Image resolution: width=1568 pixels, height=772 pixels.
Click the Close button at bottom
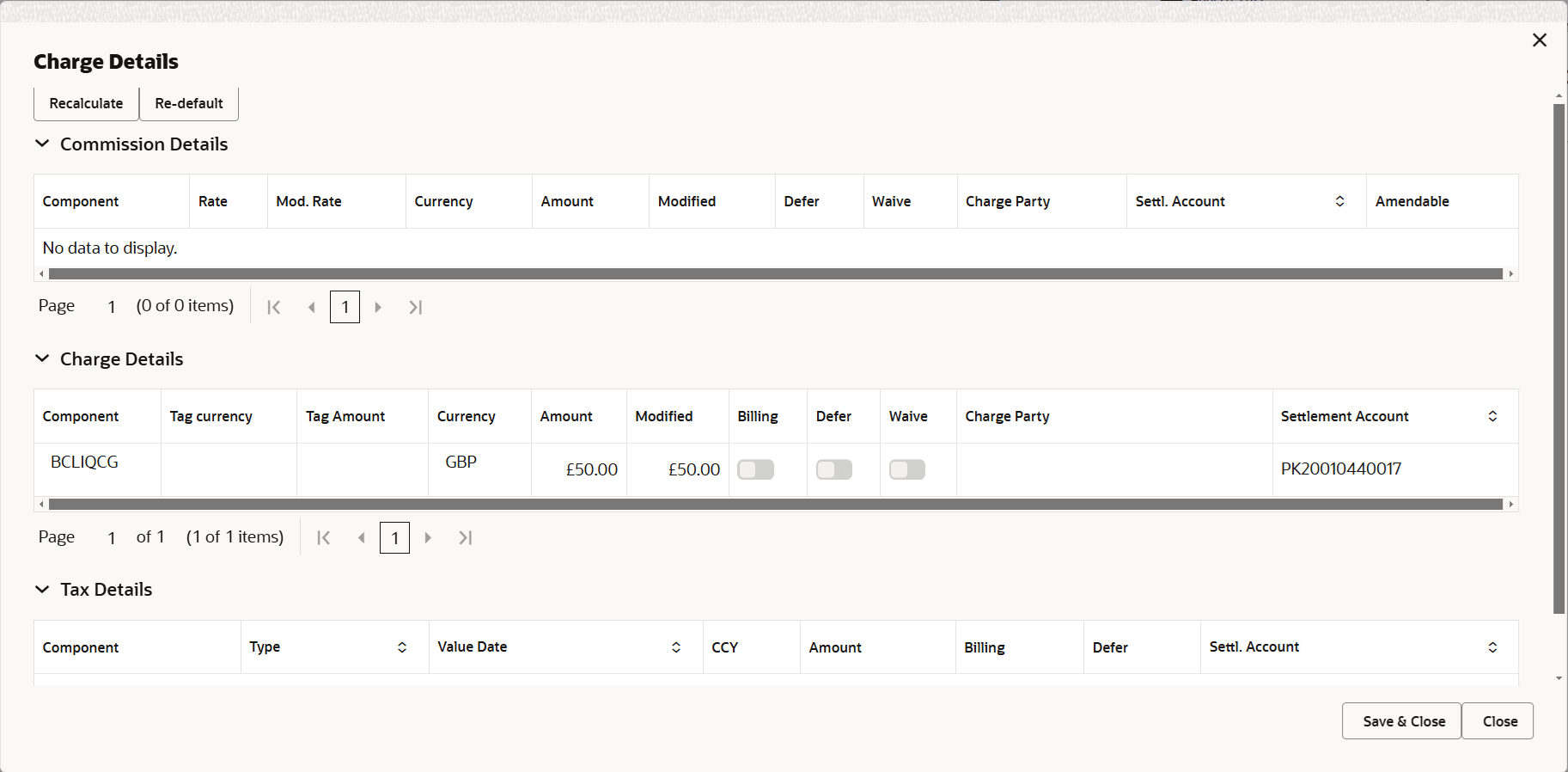1498,721
